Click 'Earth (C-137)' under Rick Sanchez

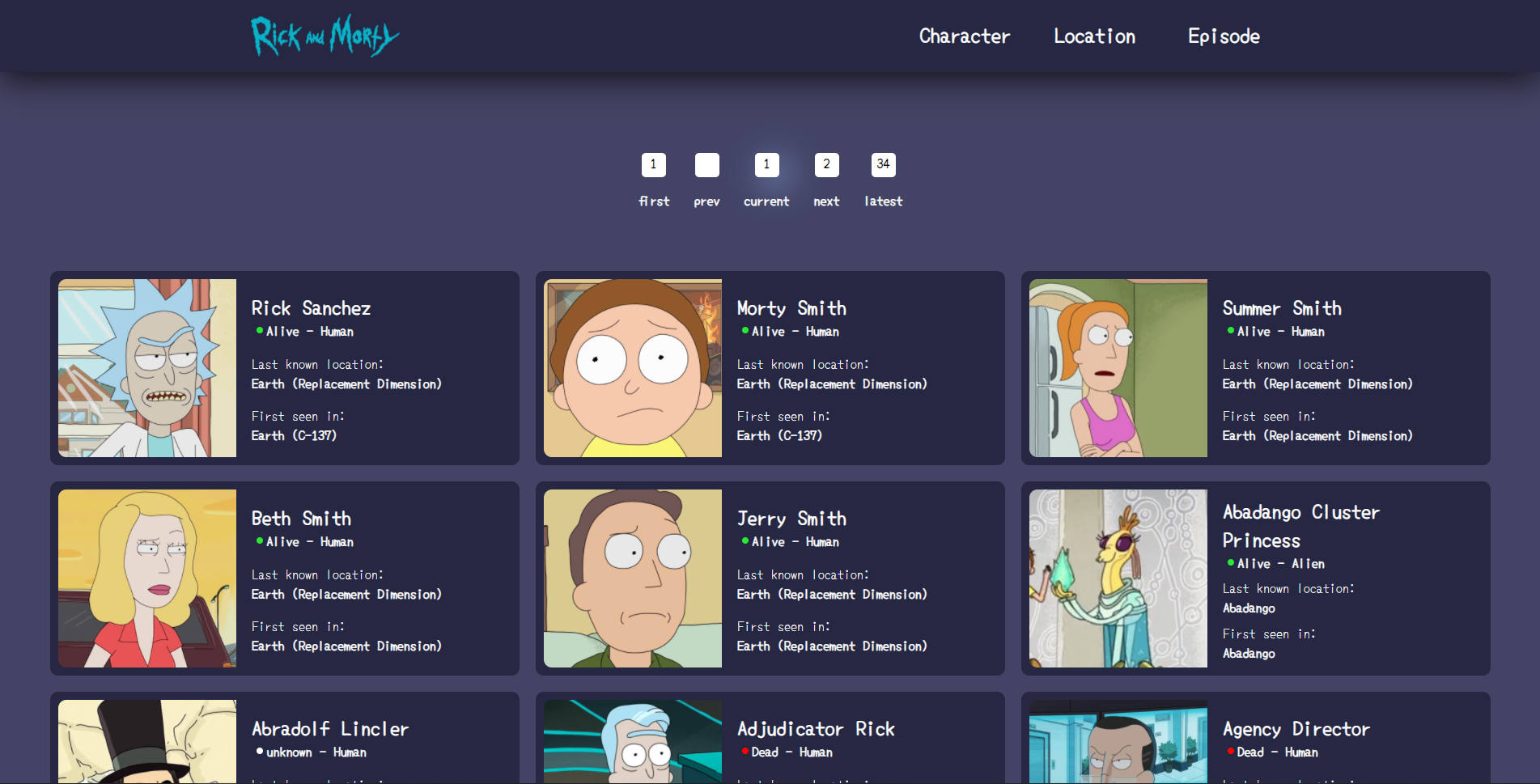[x=294, y=435]
